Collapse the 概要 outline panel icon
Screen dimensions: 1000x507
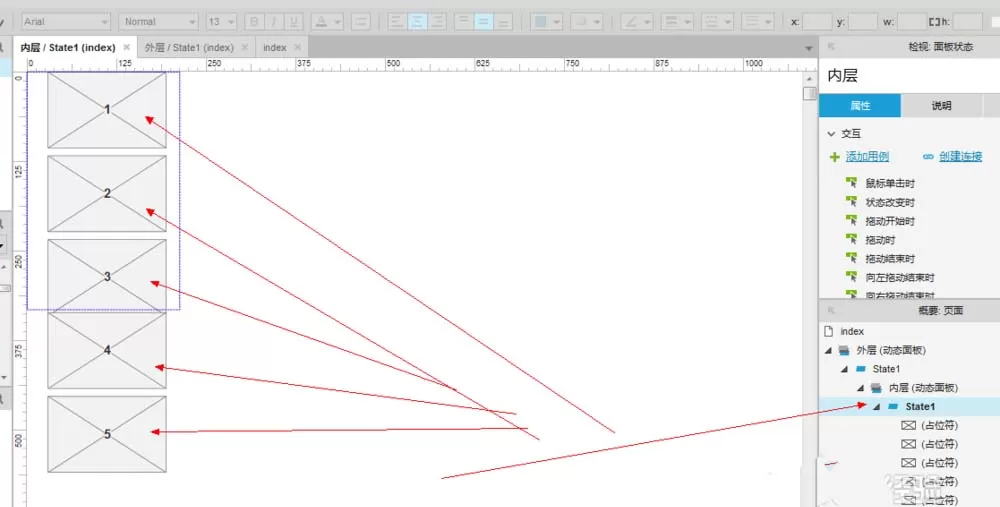point(831,311)
